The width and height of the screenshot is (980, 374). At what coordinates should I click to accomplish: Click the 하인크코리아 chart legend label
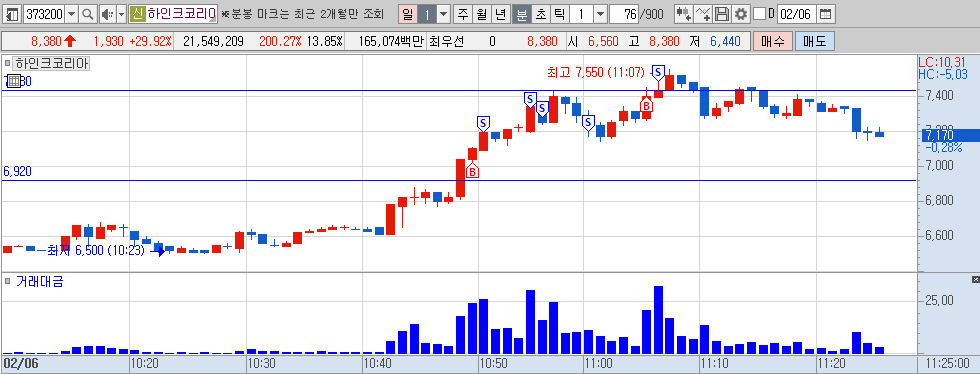tap(52, 63)
